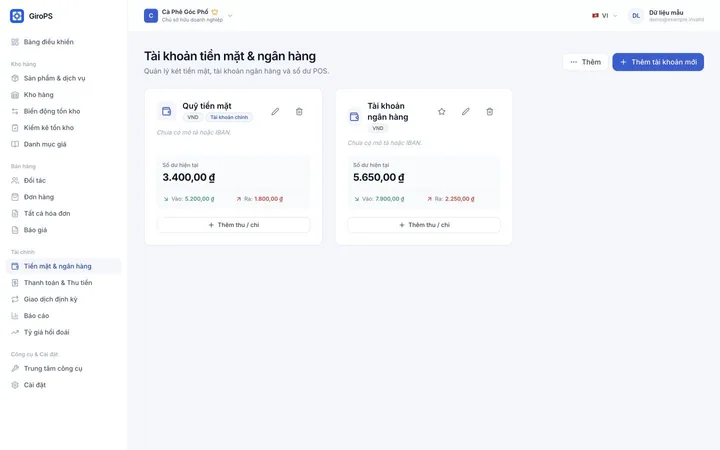Click the Bảng điều khiển grid icon
Screen dimensions: 720x450
15,42
